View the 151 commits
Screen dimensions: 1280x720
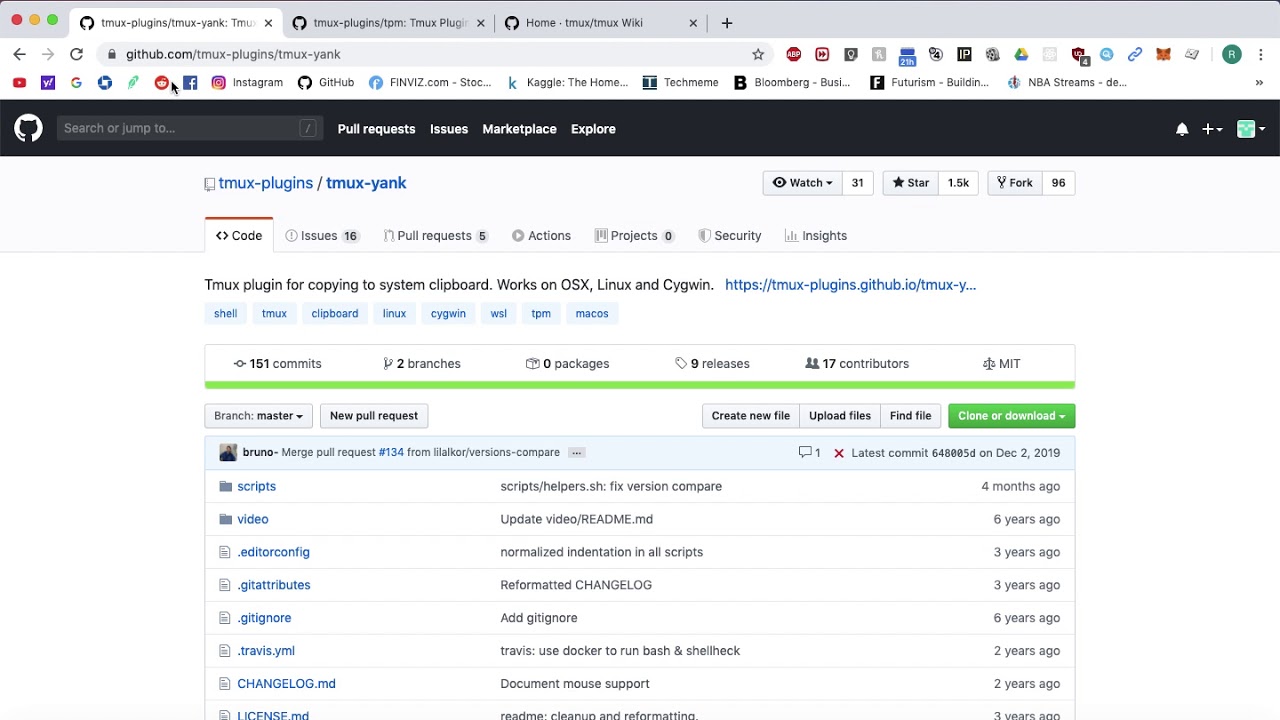click(x=277, y=364)
